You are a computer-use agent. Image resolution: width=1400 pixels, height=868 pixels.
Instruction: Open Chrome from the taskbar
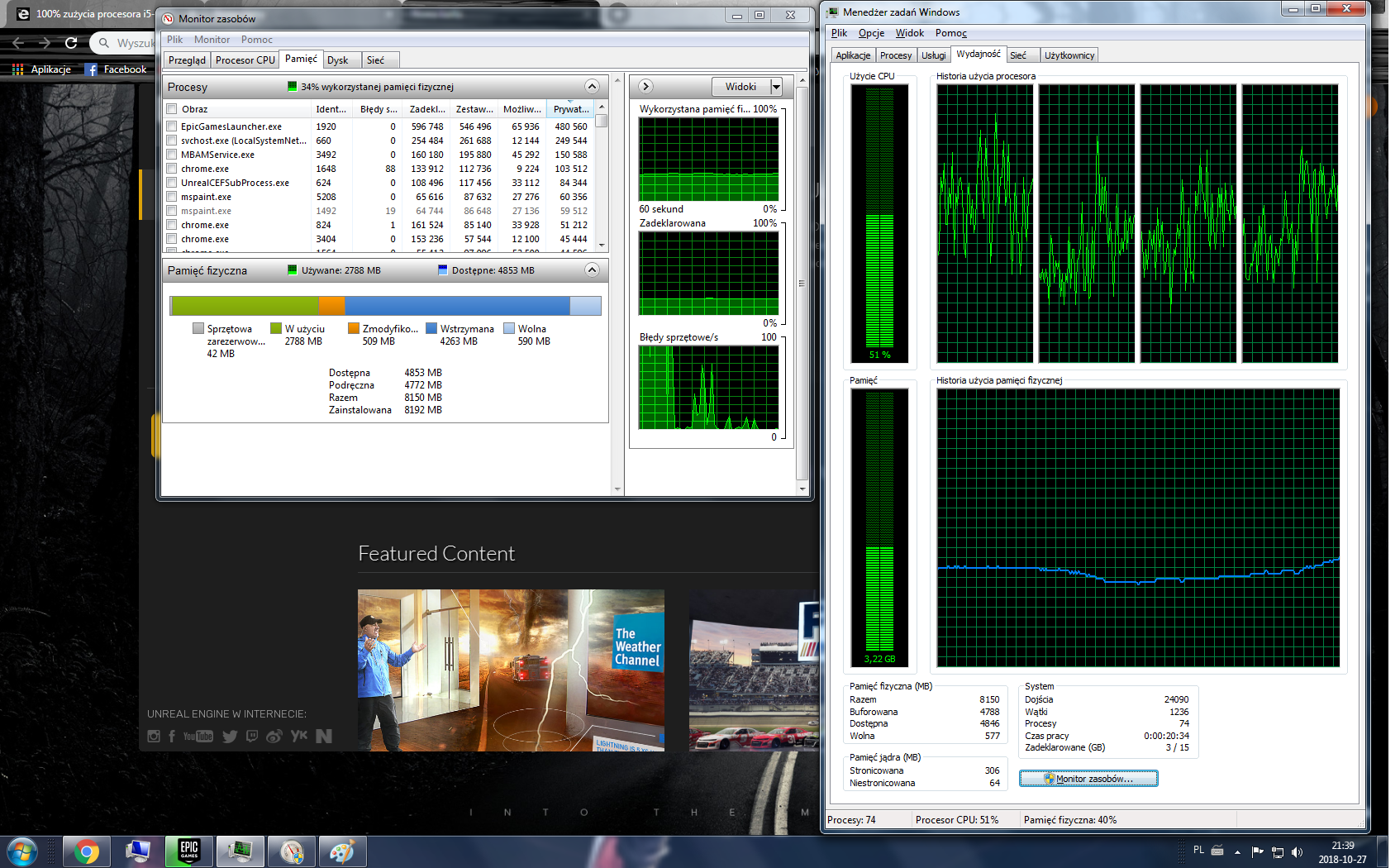pyautogui.click(x=86, y=851)
